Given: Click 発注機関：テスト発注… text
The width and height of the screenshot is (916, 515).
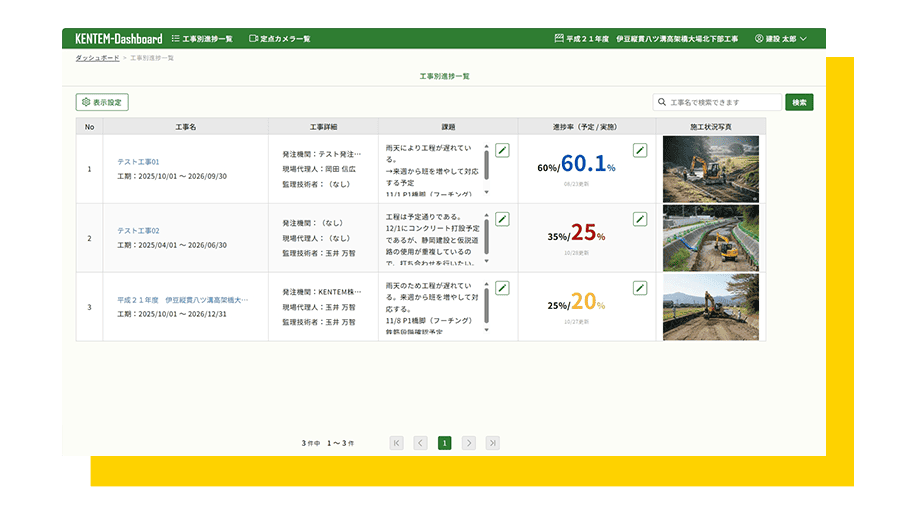Looking at the screenshot, I should 322,154.
